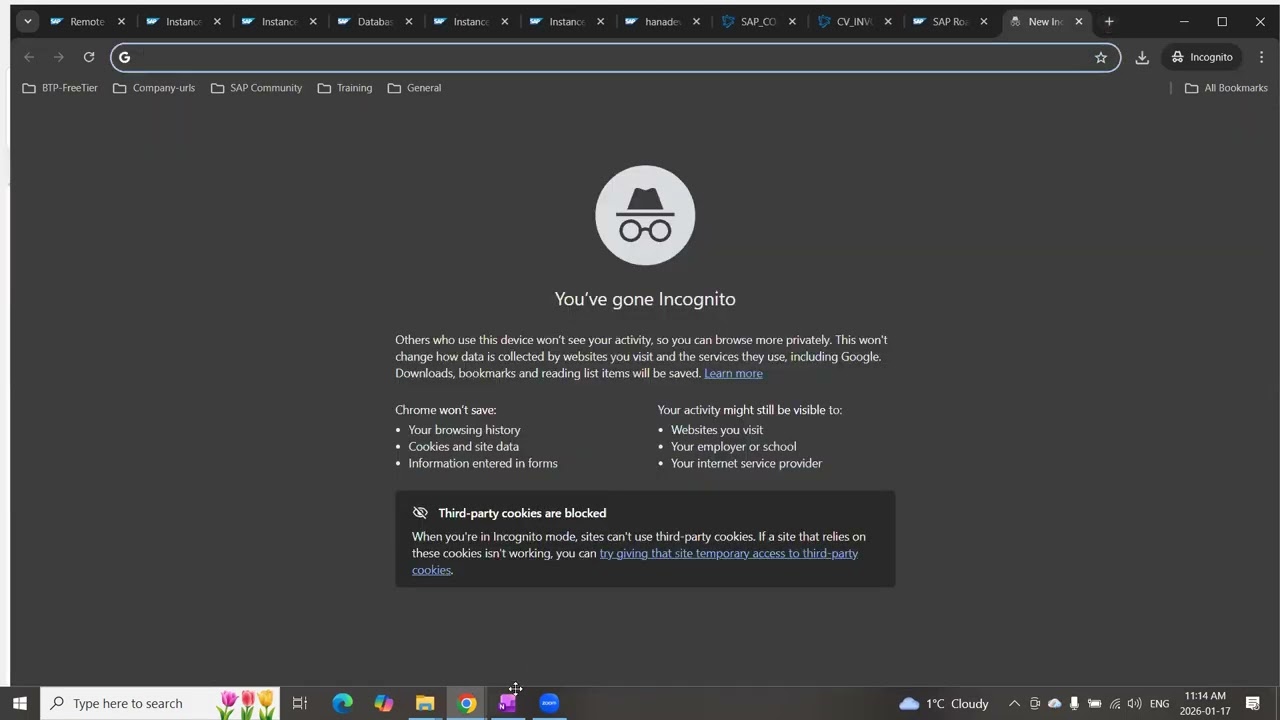Open OneNote from the taskbar
Image resolution: width=1280 pixels, height=720 pixels.
tap(508, 703)
